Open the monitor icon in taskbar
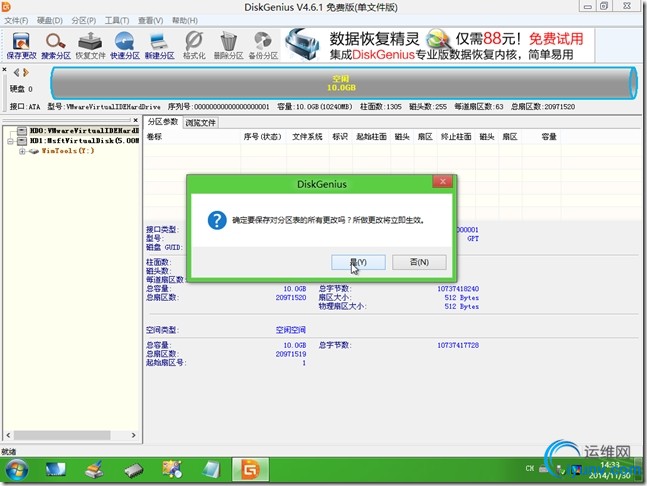This screenshot has height=486, width=647. (x=56, y=470)
